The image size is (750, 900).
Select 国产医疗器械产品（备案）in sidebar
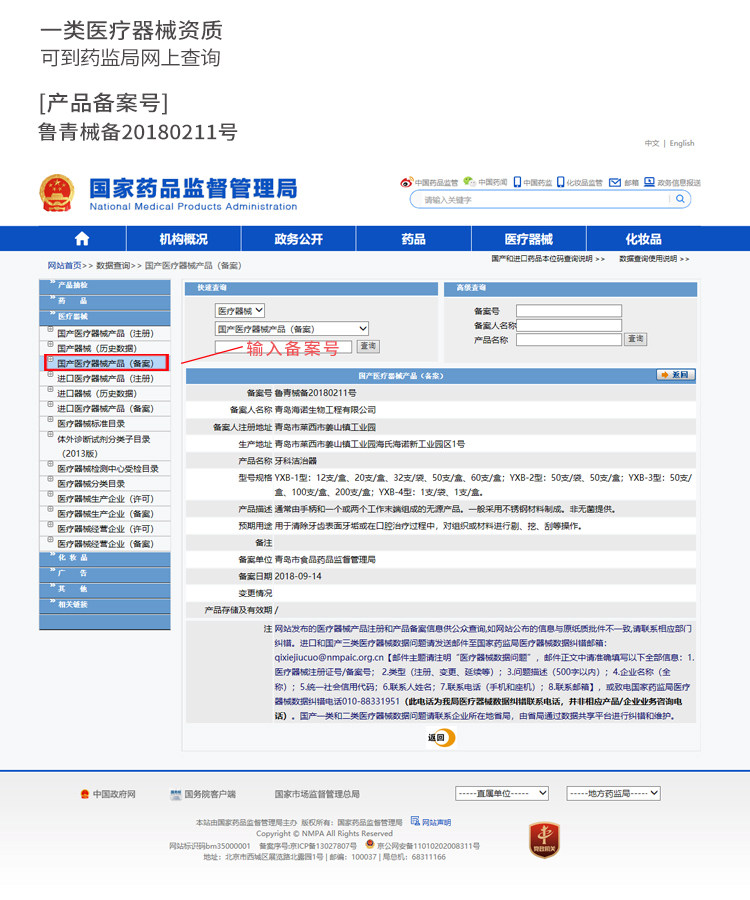(106, 363)
